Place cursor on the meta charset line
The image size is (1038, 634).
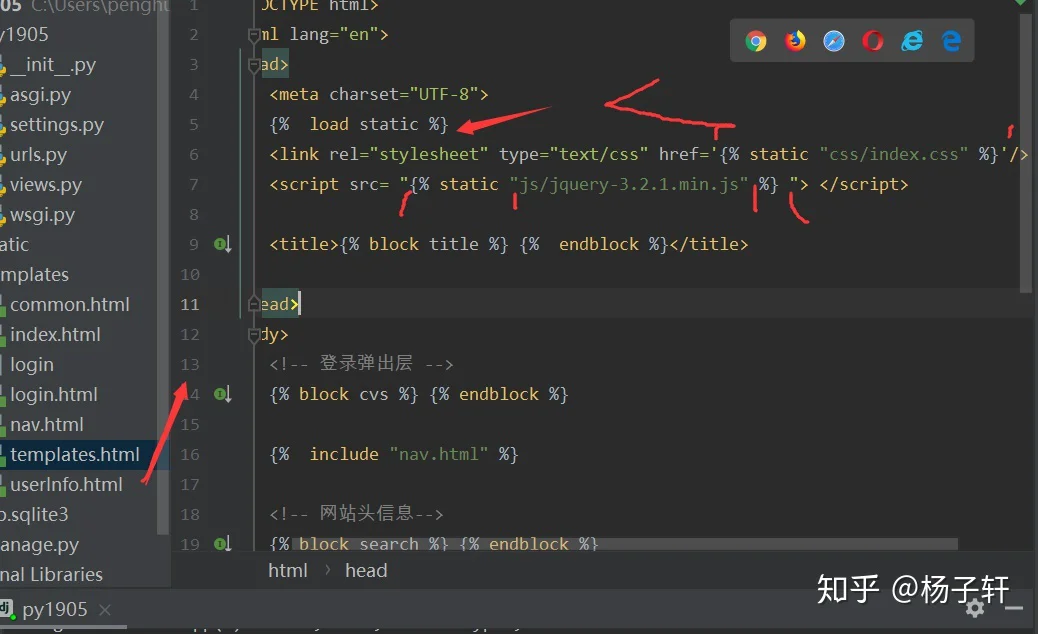[x=379, y=95]
